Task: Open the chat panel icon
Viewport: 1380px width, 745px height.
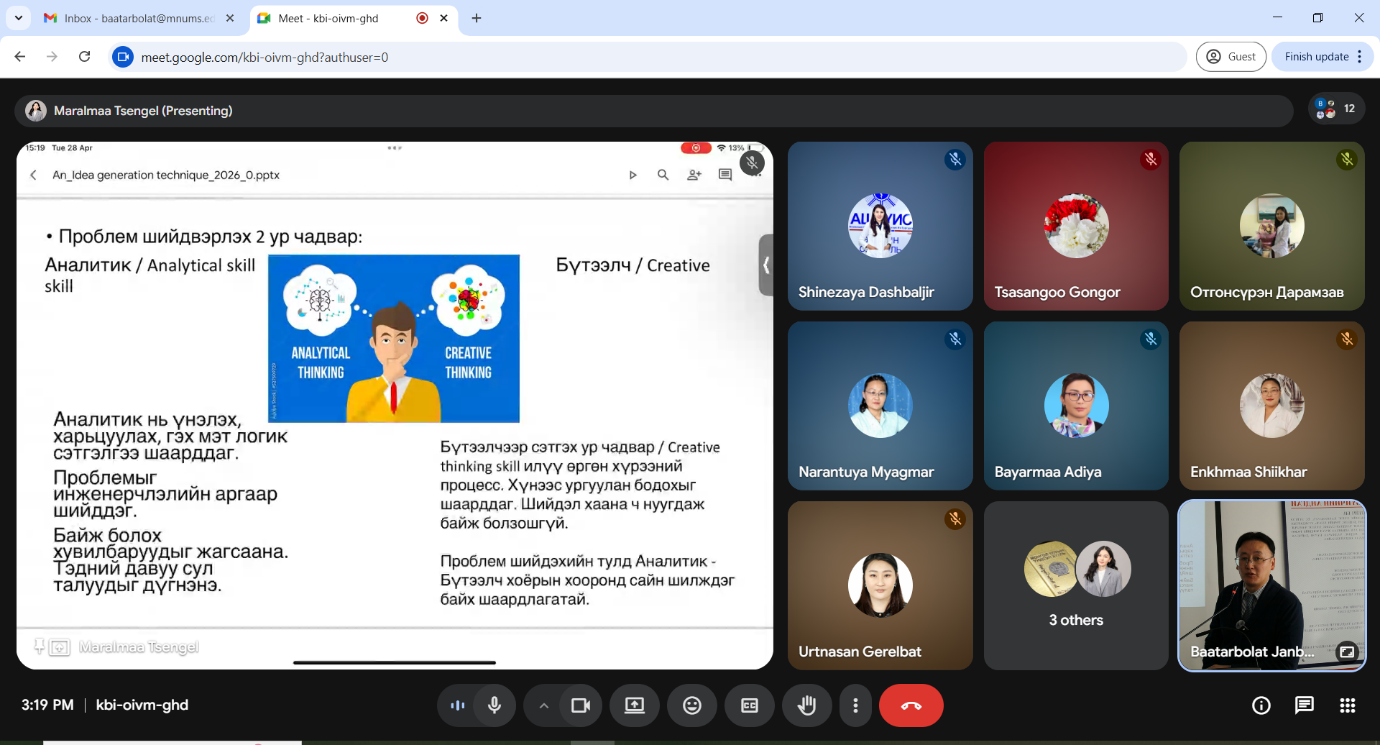Action: coord(1304,705)
